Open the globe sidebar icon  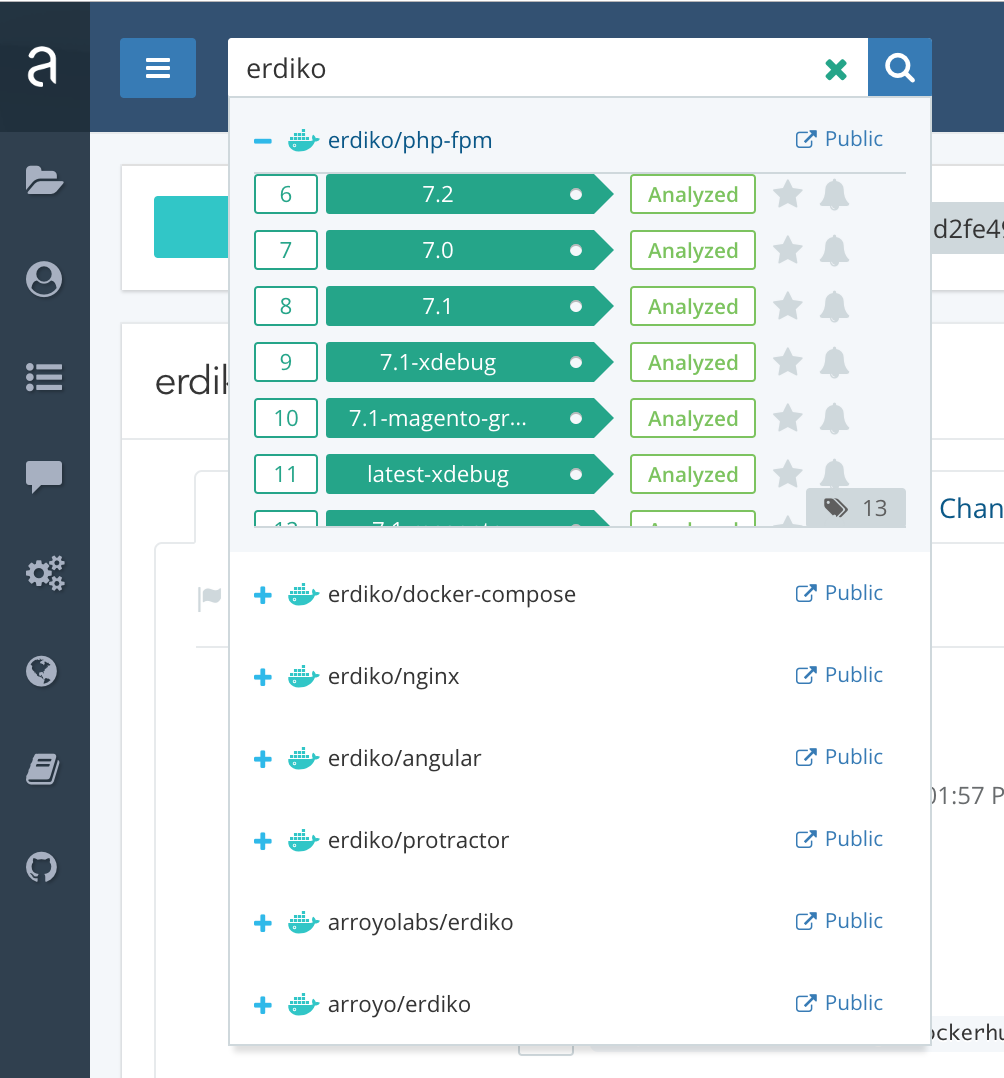coord(42,672)
